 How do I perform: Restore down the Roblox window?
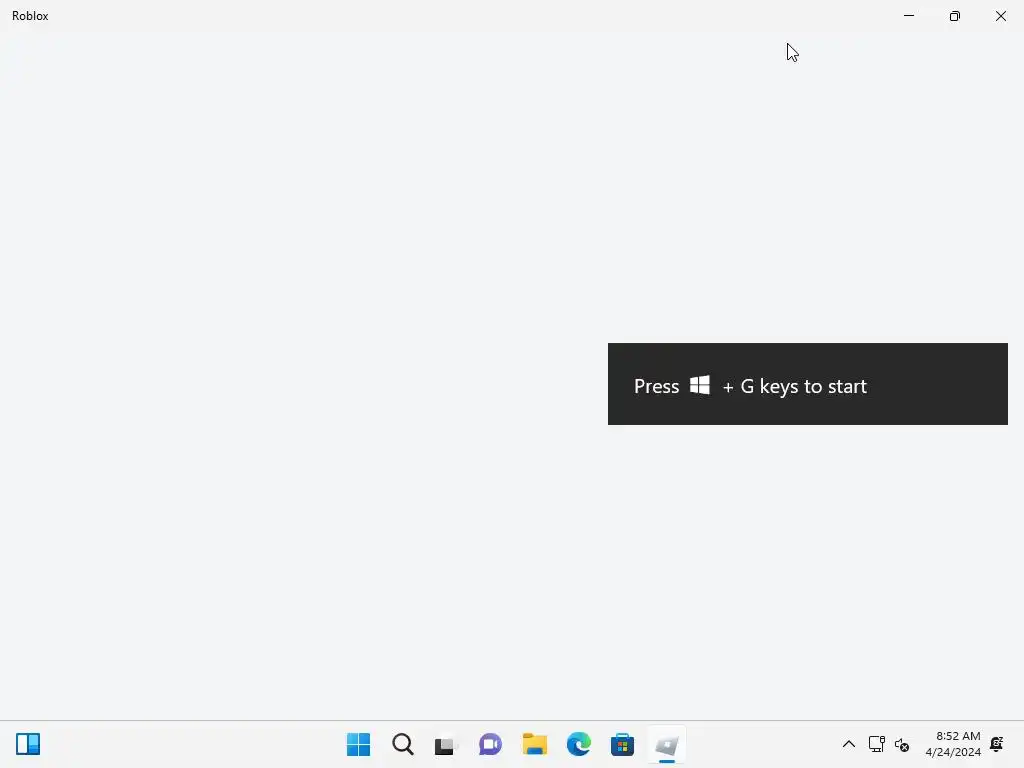tap(955, 16)
